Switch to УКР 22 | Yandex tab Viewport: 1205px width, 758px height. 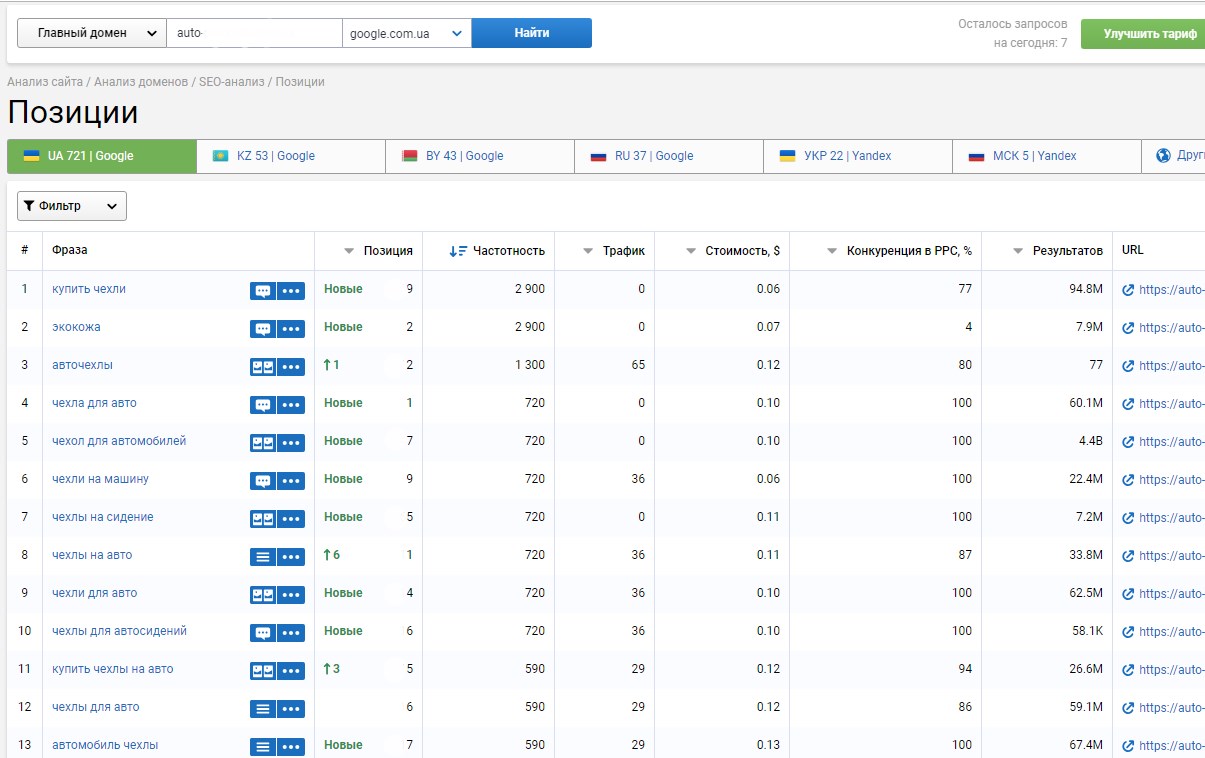click(x=858, y=156)
